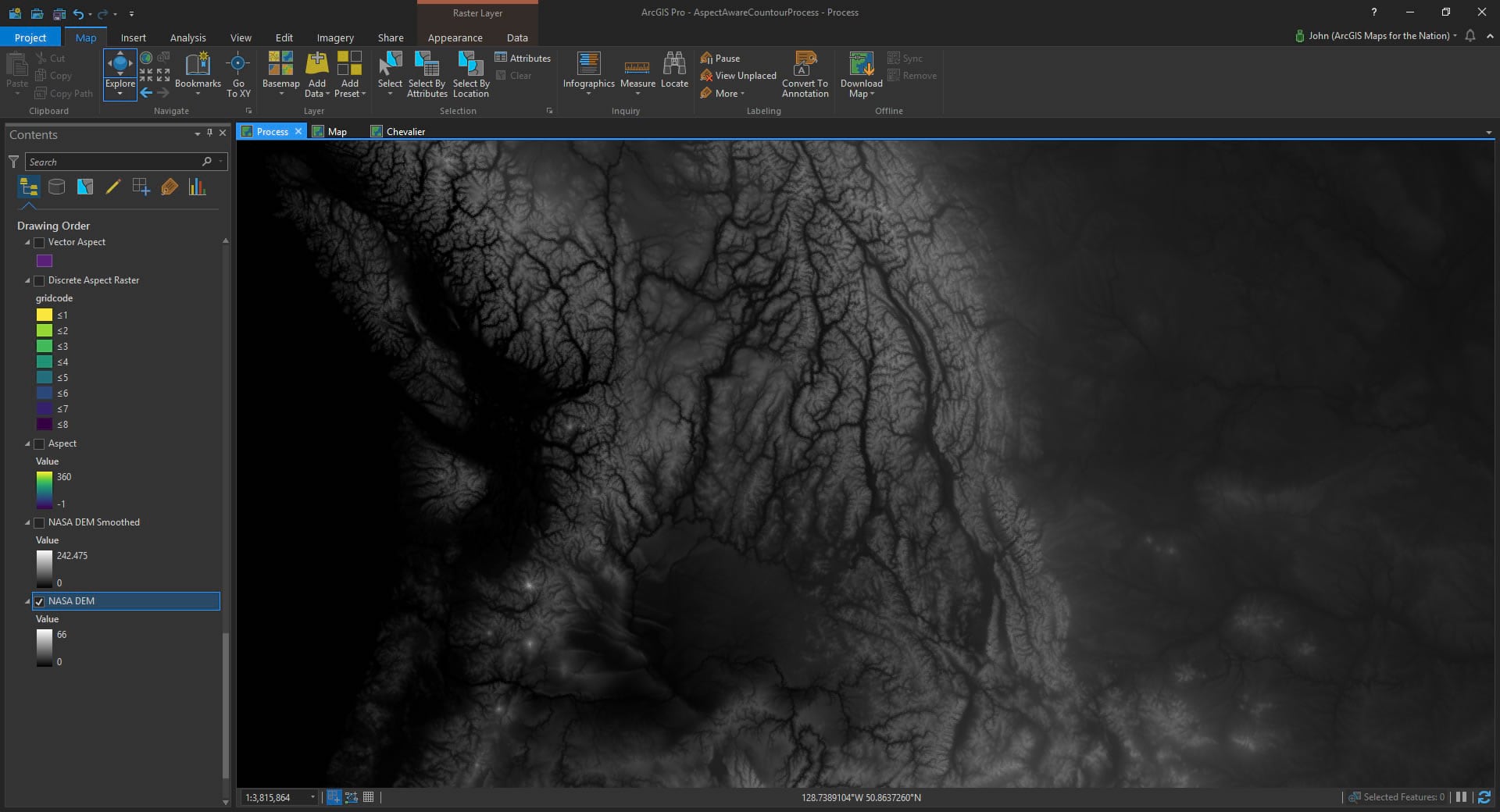Click the Infographics icon
Image resolution: width=1500 pixels, height=812 pixels.
coord(588,66)
